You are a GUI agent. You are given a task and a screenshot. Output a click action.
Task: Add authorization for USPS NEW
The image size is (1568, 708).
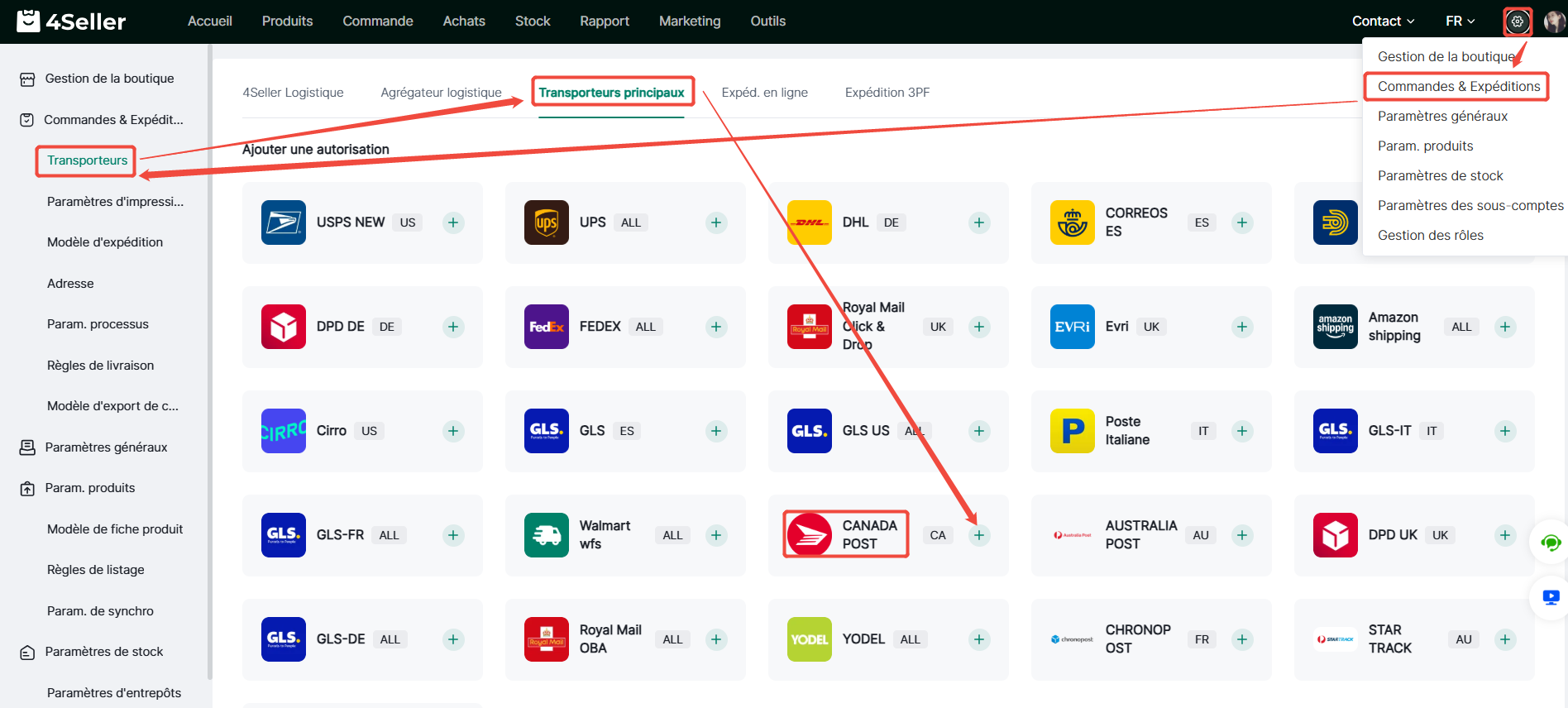tap(453, 222)
